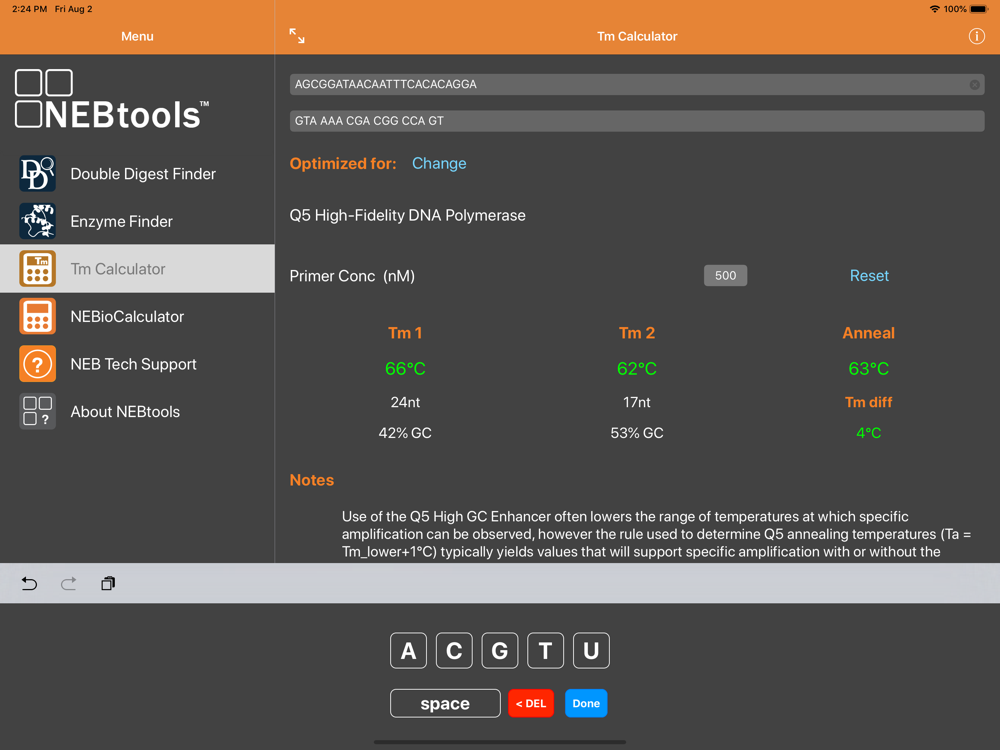
Task: Select Double Digest Finder menu item
Action: click(x=137, y=173)
